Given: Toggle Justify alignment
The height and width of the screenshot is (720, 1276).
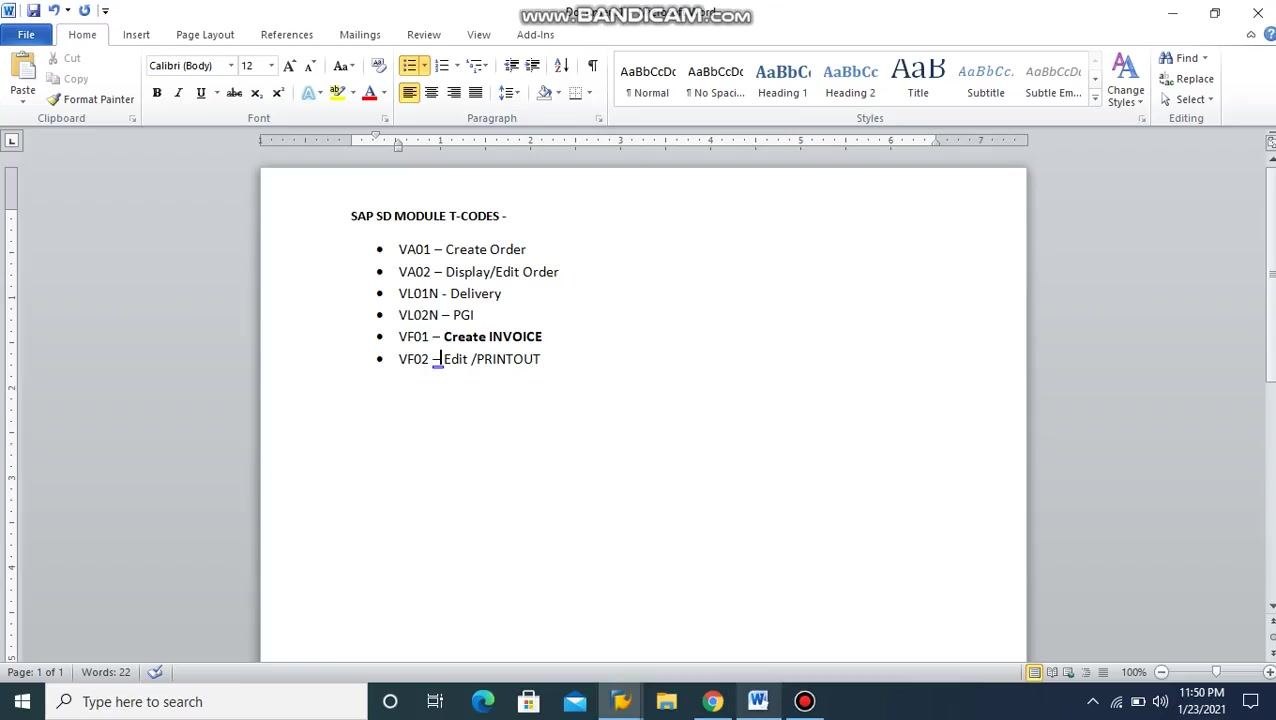Looking at the screenshot, I should [476, 93].
